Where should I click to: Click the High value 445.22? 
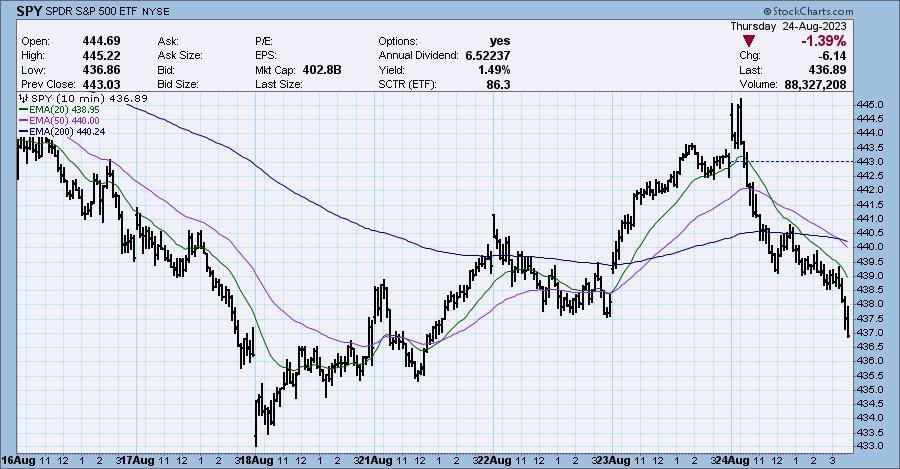(x=101, y=55)
